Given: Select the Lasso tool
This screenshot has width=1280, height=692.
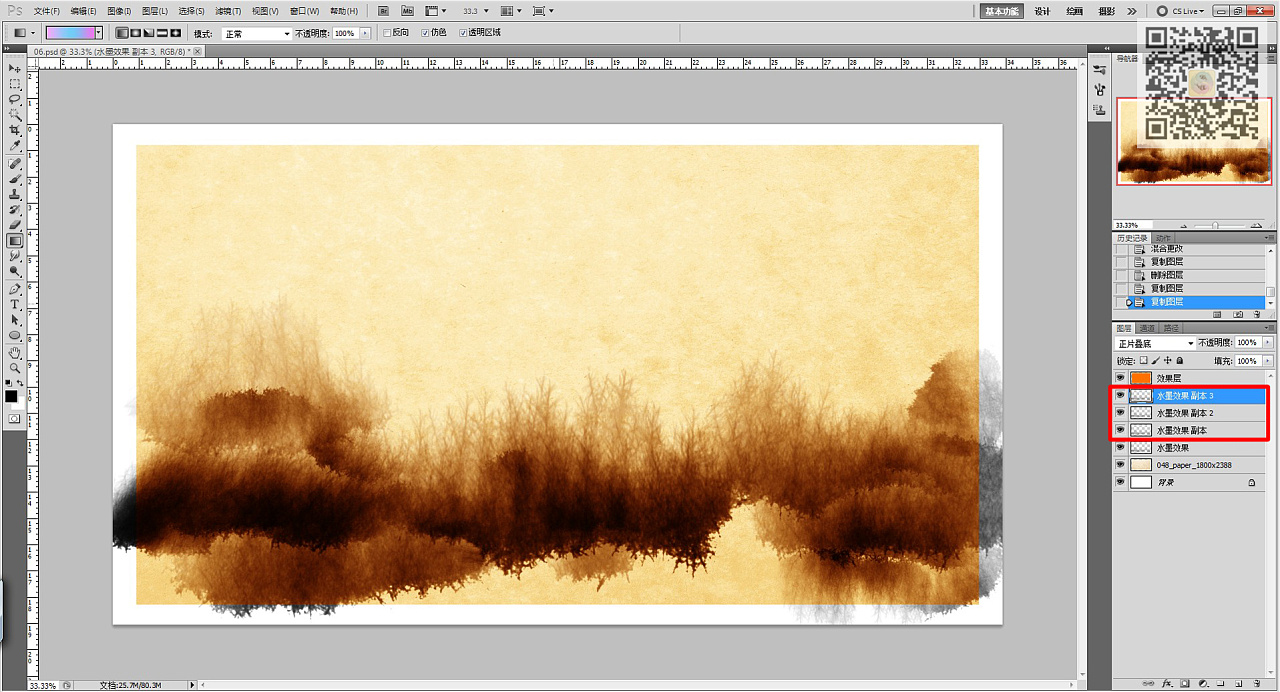Looking at the screenshot, I should tap(15, 99).
